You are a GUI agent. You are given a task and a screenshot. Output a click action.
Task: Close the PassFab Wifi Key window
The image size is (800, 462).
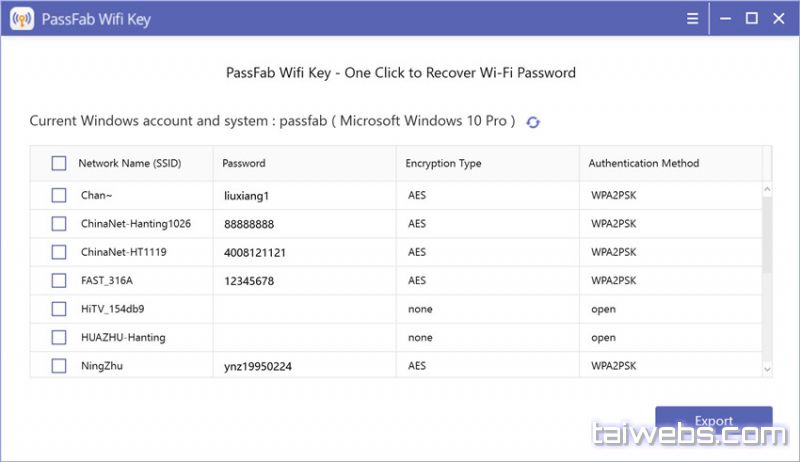click(x=778, y=19)
